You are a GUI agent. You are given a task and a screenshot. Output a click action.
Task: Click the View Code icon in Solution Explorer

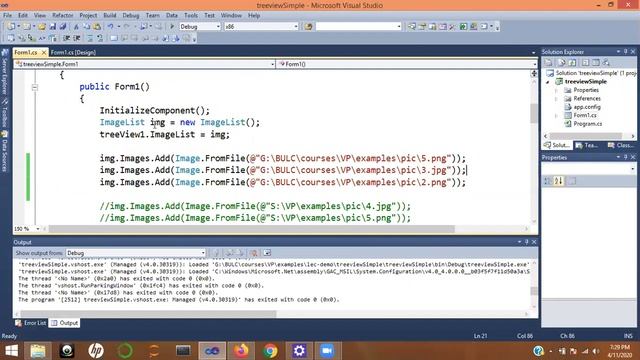coord(585,62)
